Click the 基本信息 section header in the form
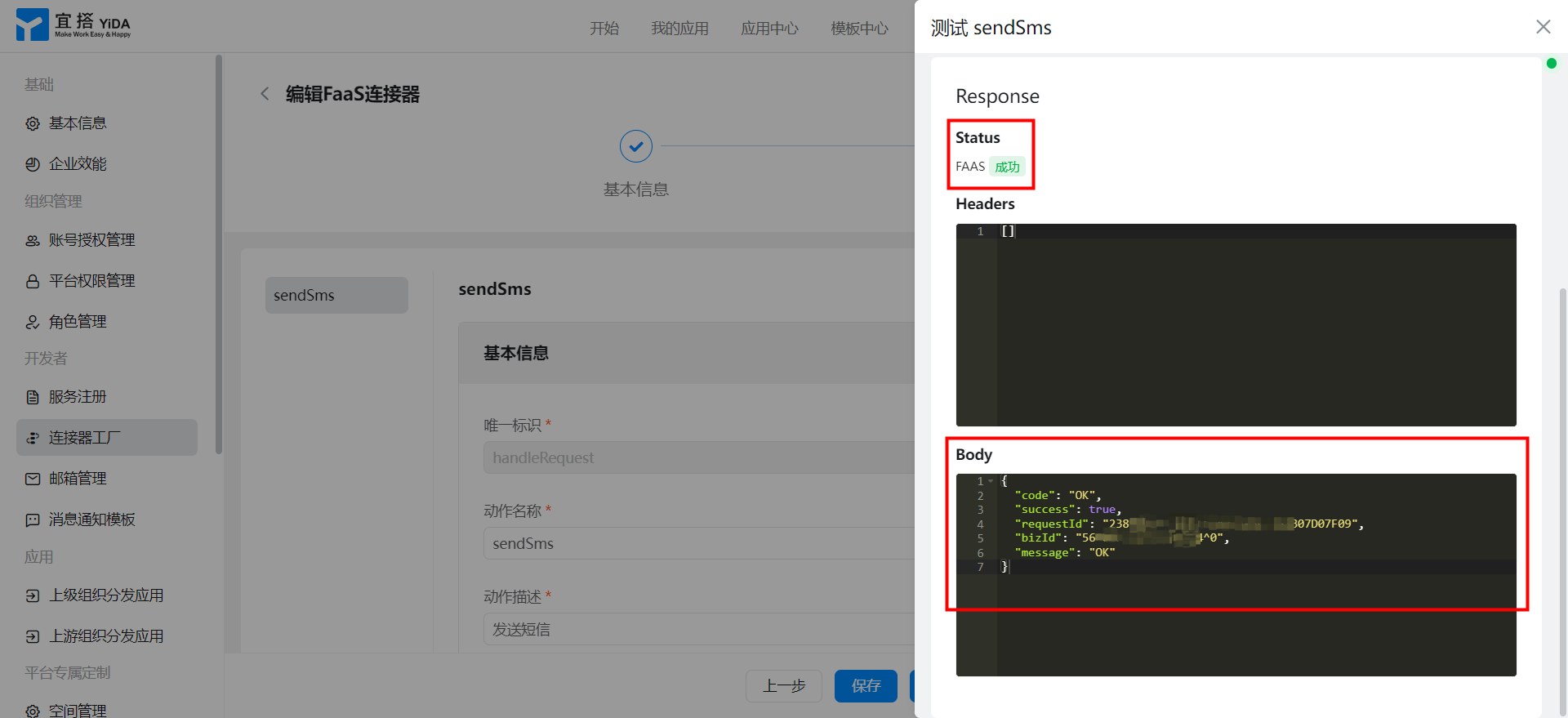Image resolution: width=1568 pixels, height=718 pixels. [516, 353]
